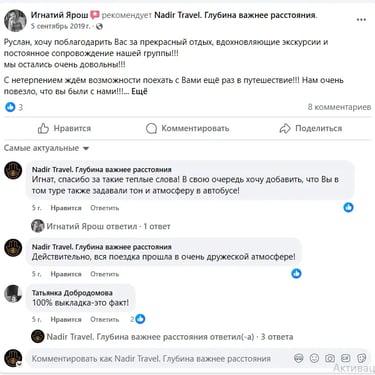
Task: Expand full post text via 'Ещё'
Action: (x=139, y=91)
